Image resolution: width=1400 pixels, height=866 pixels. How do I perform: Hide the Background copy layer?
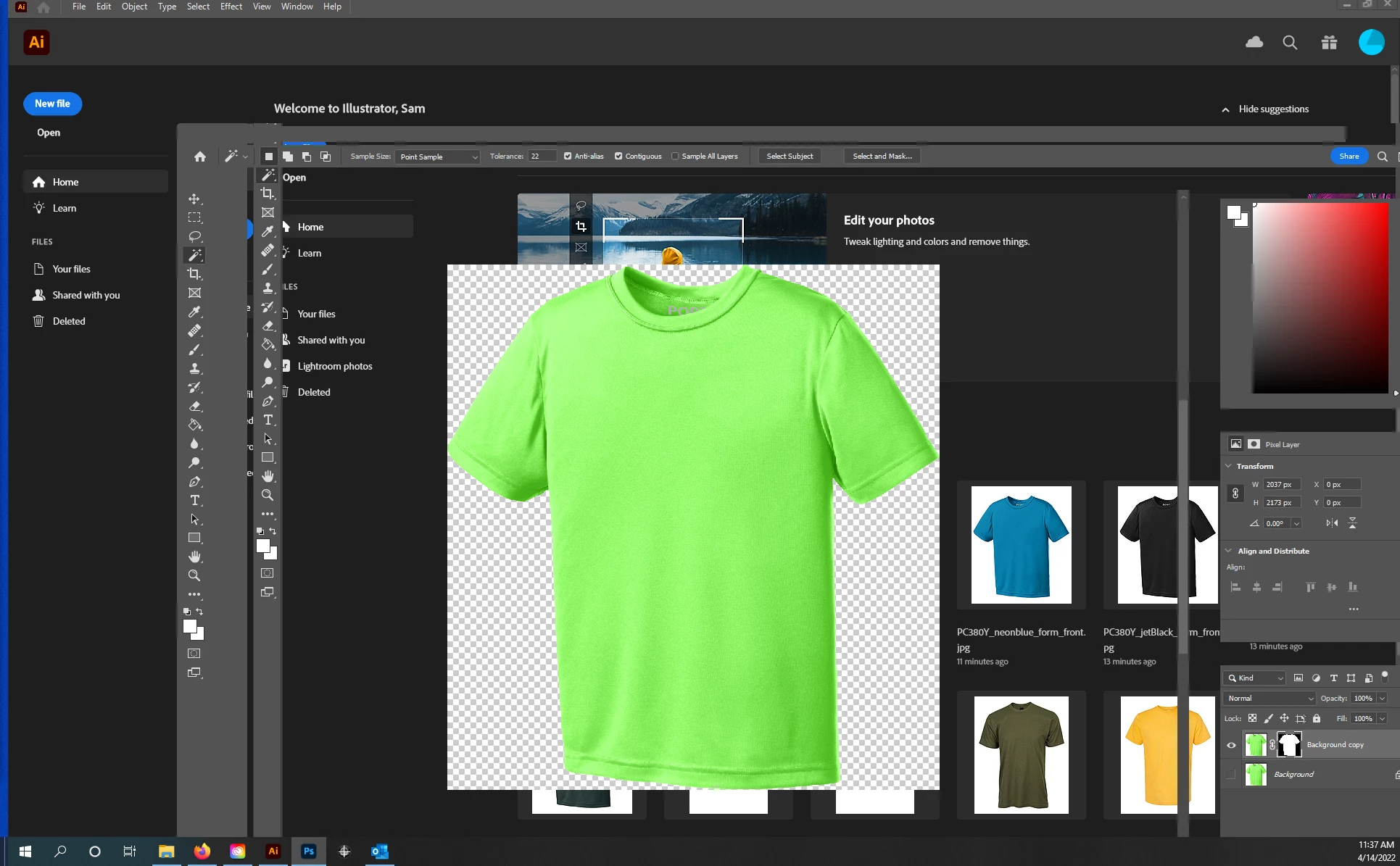[x=1231, y=745]
